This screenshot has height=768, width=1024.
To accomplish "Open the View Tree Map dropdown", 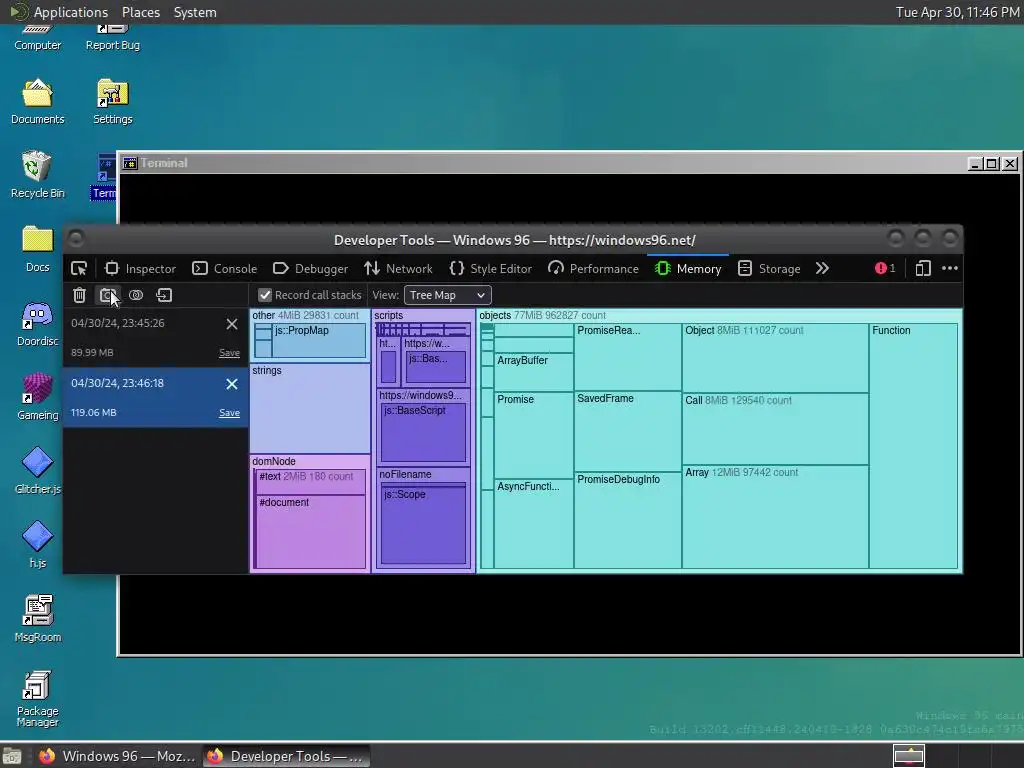I will (x=447, y=295).
